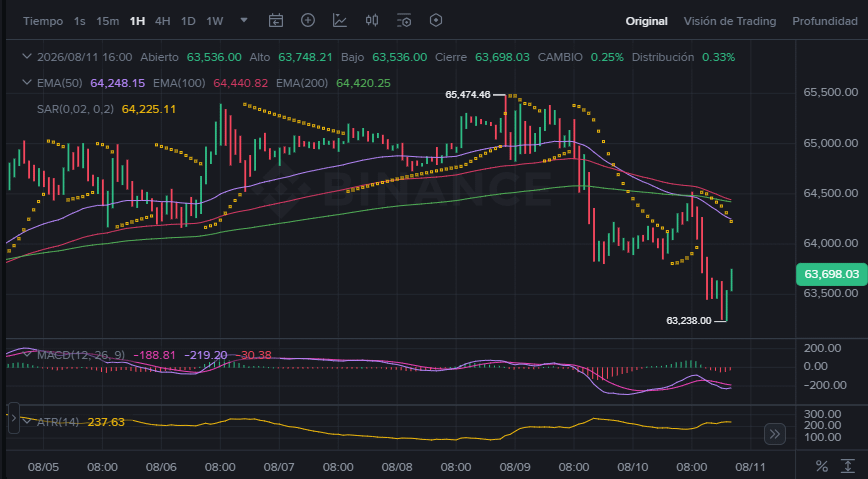Click the Abierto value 63,536.00
Image resolution: width=868 pixels, height=479 pixels.
(x=214, y=57)
